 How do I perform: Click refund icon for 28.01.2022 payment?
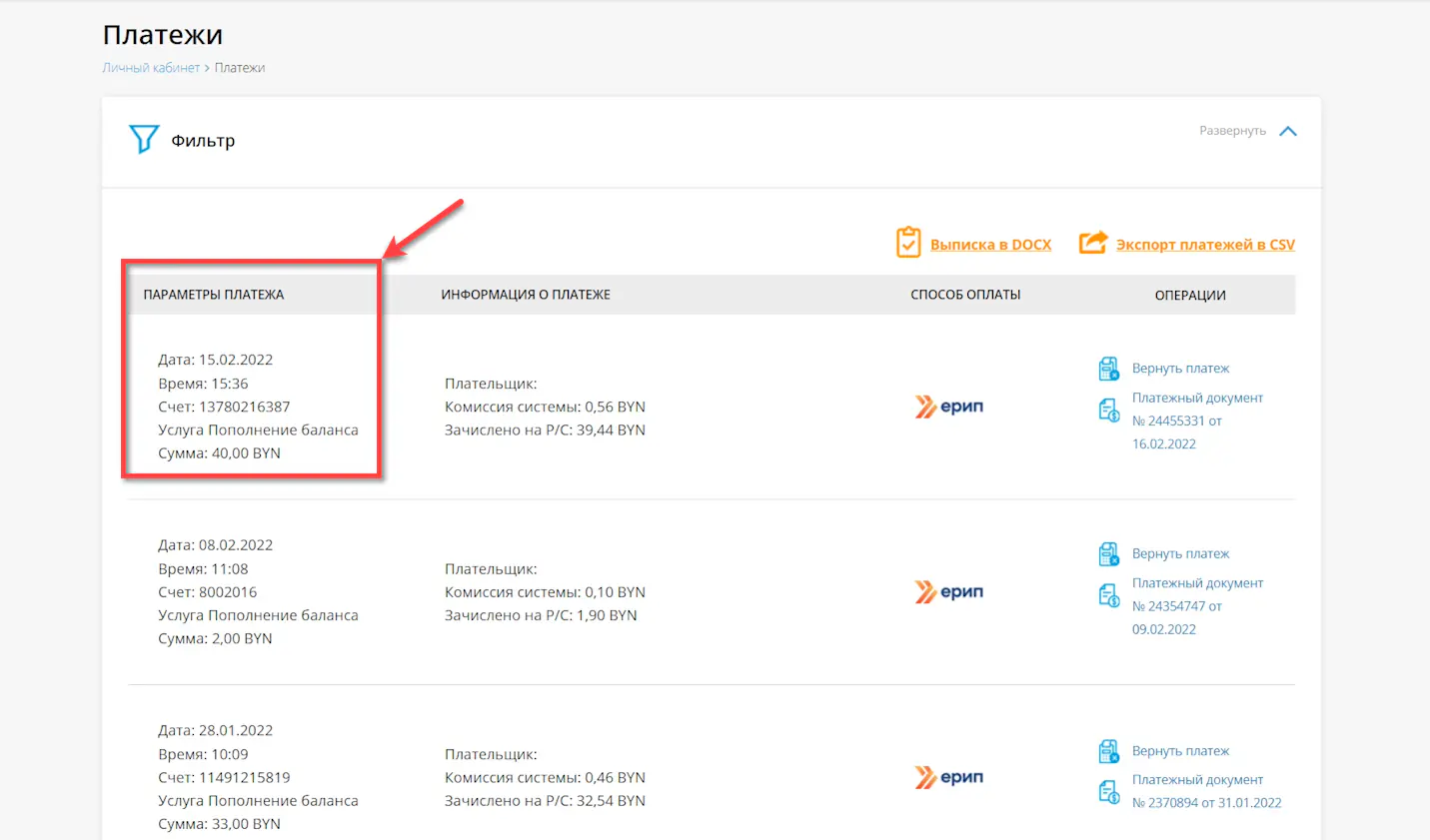pos(1108,751)
